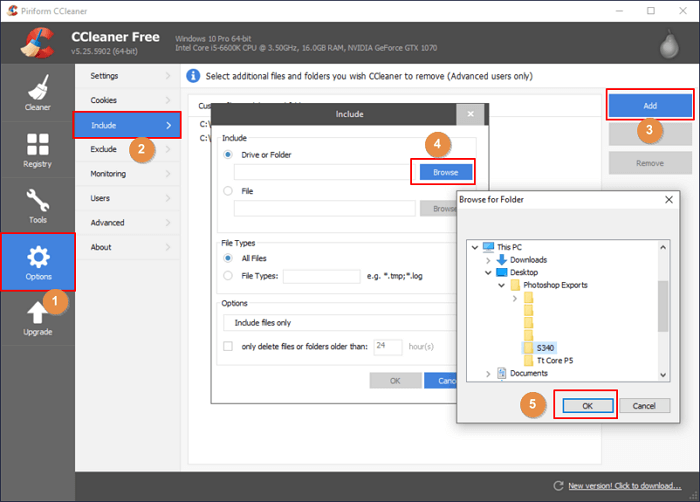The image size is (700, 502).
Task: Select the All Files radio button
Action: [228, 257]
